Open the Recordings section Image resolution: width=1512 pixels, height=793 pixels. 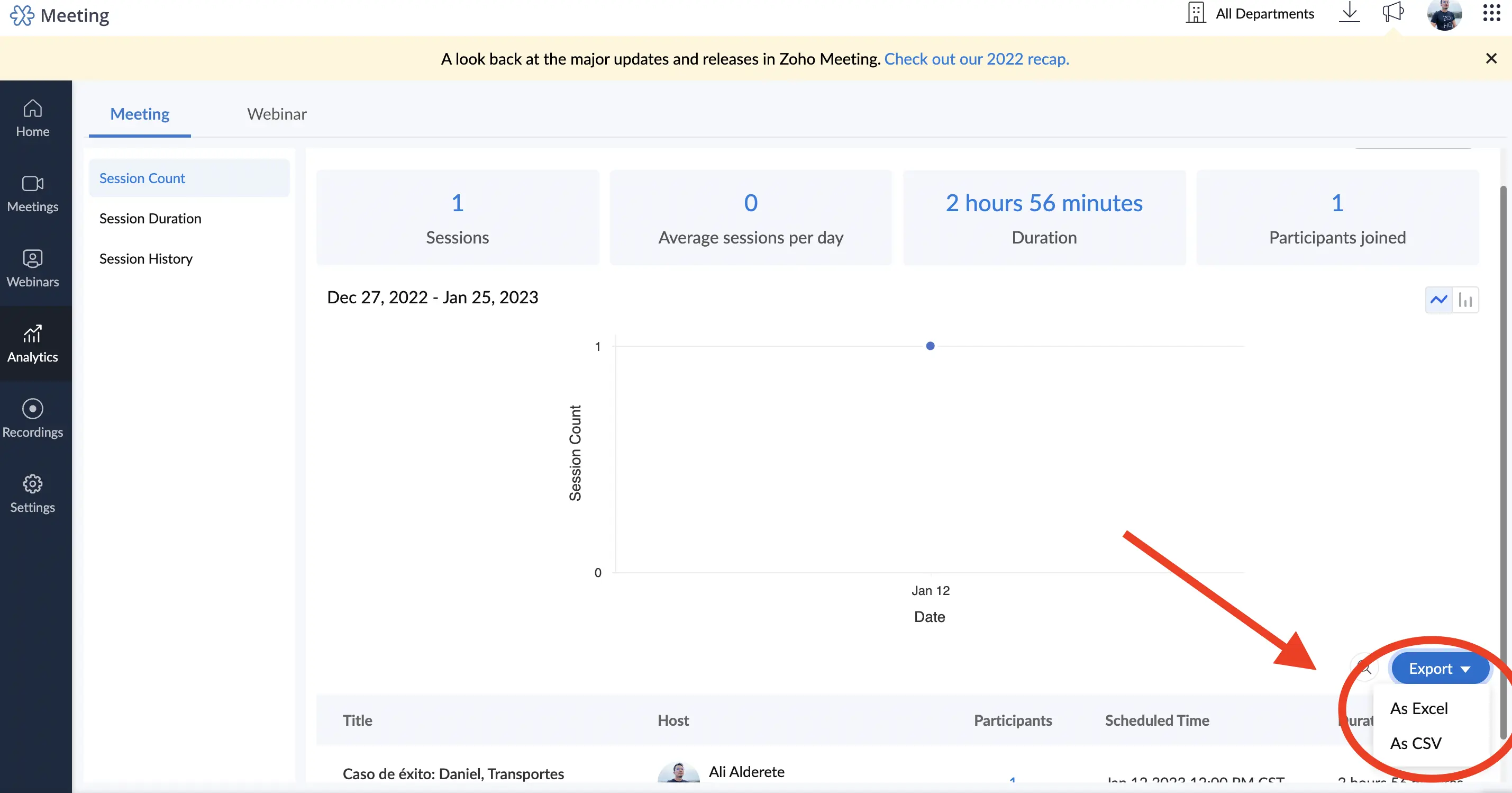(33, 417)
